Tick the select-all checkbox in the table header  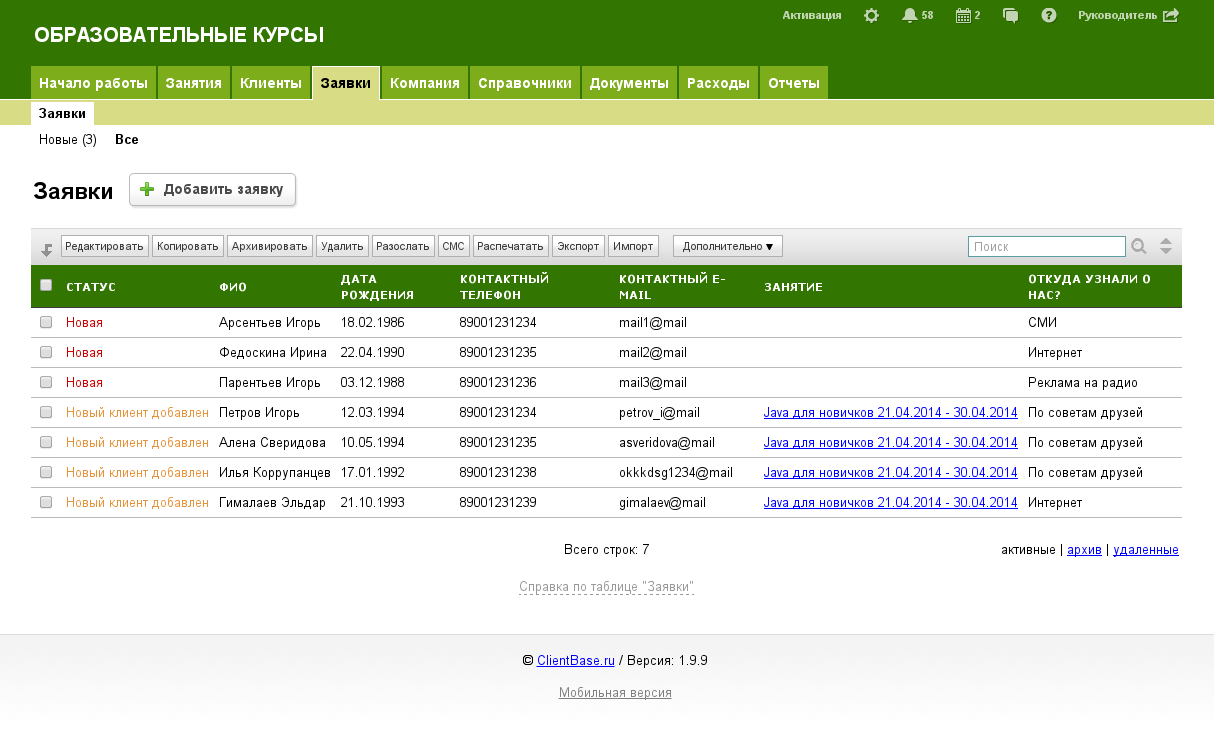coord(46,285)
